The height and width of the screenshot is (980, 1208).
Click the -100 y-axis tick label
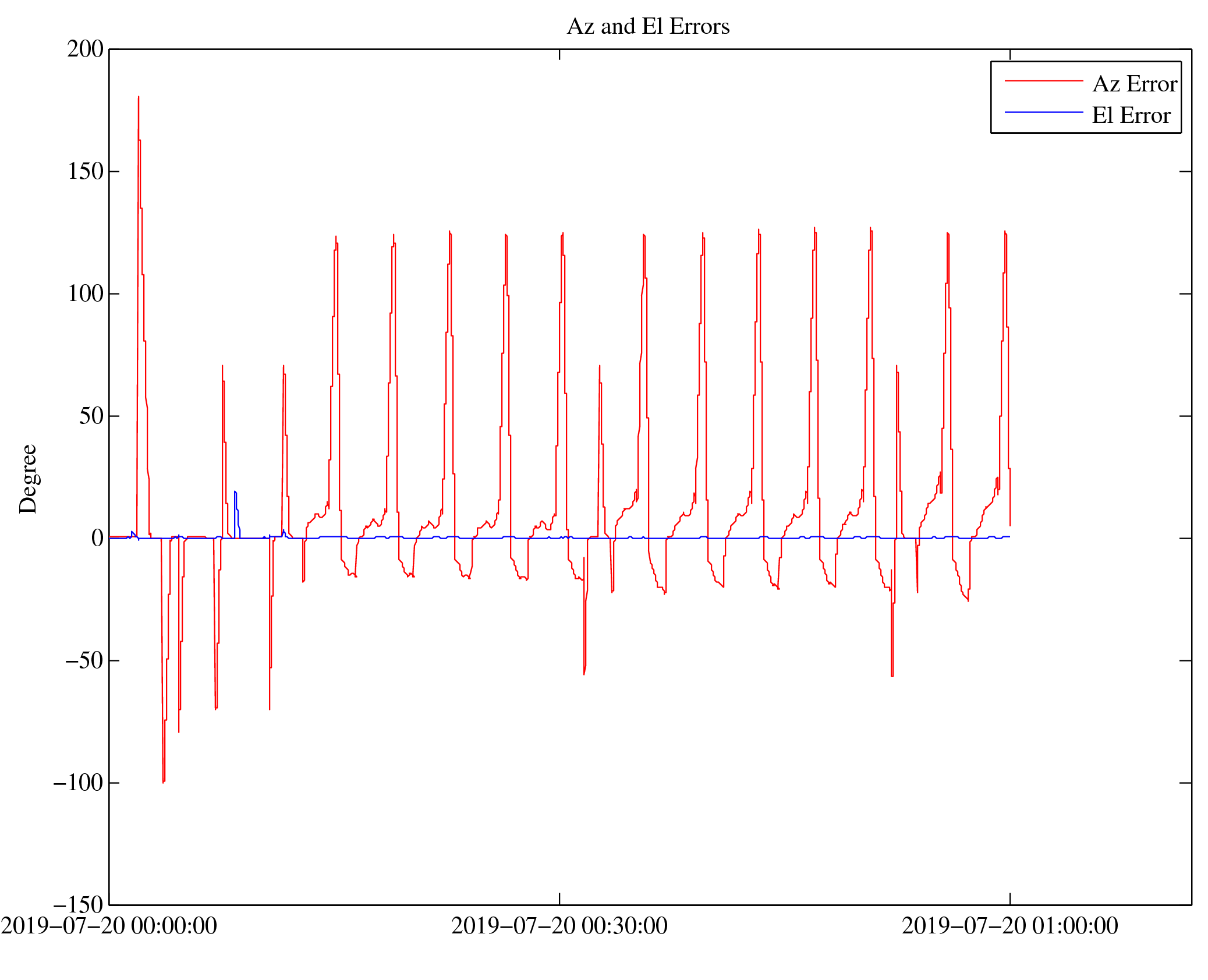pos(78,783)
